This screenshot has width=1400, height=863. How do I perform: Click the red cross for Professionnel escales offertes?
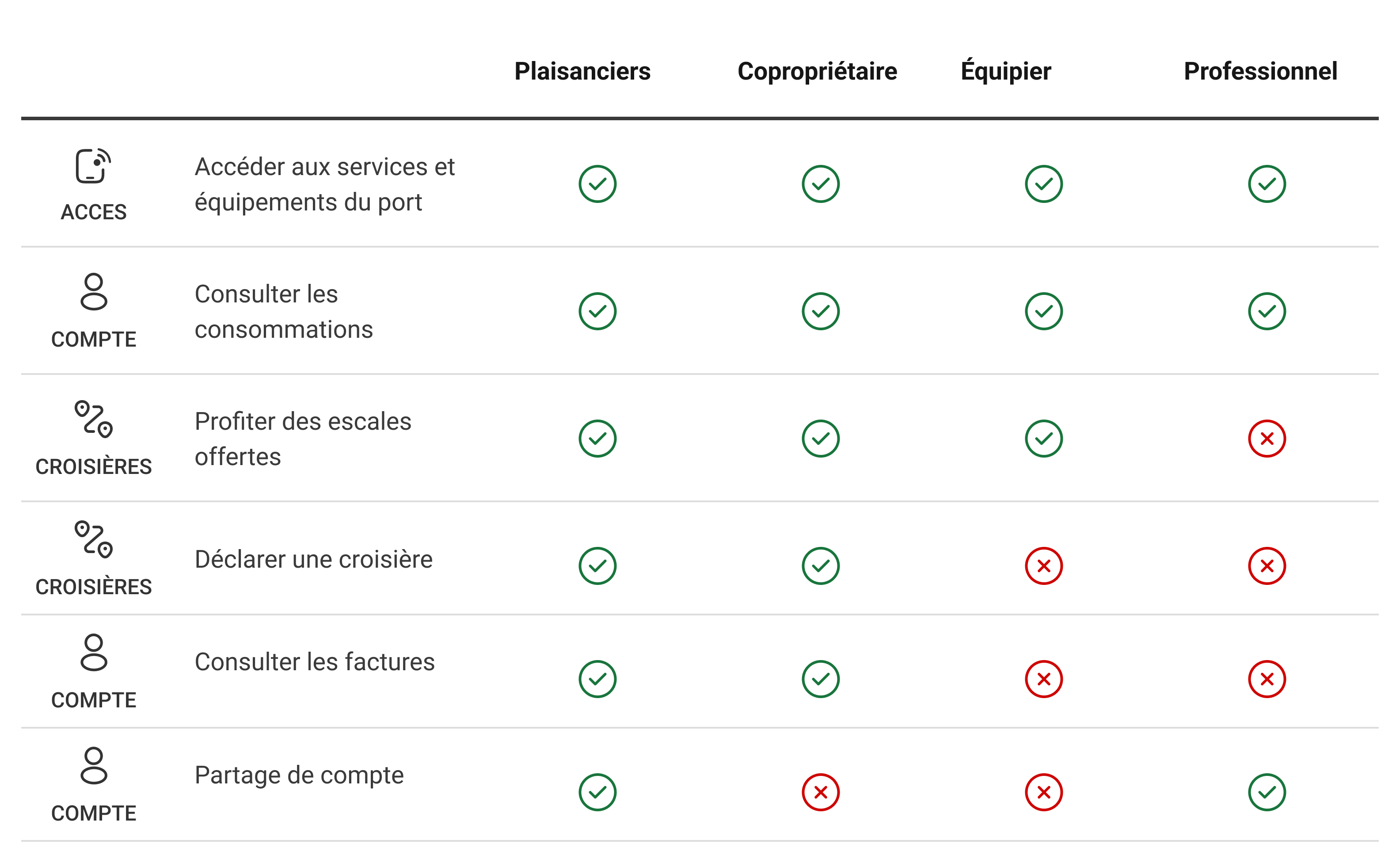pyautogui.click(x=1267, y=438)
